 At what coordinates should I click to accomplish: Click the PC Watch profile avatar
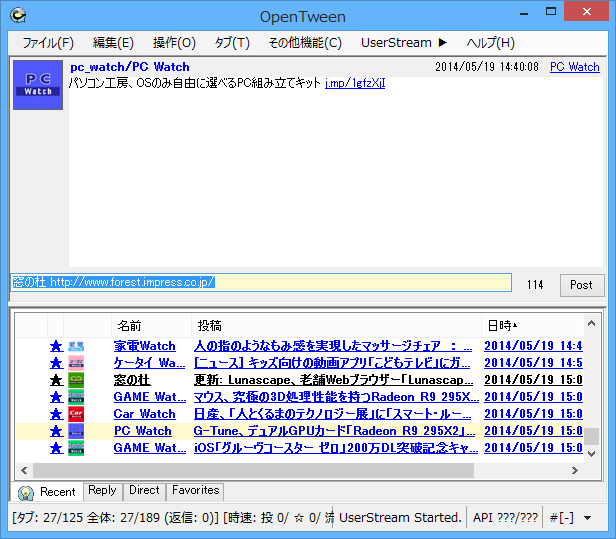[38, 85]
